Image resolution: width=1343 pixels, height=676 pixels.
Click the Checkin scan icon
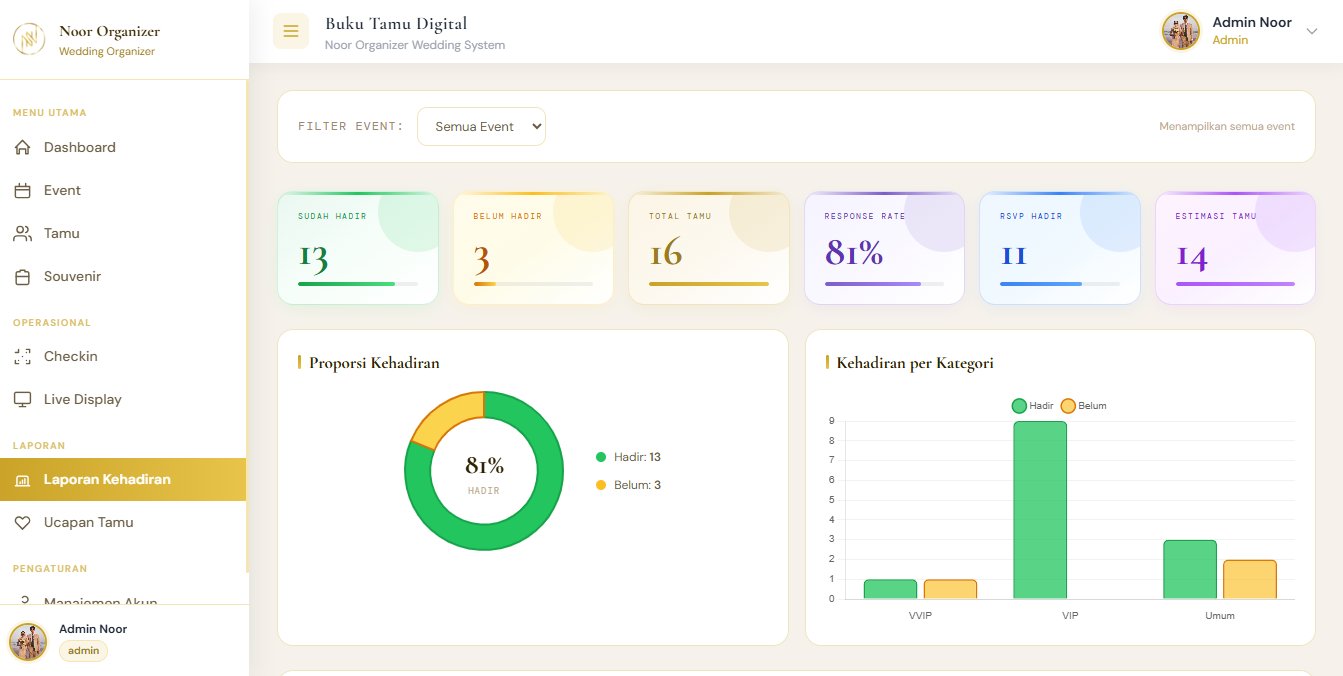(x=22, y=357)
